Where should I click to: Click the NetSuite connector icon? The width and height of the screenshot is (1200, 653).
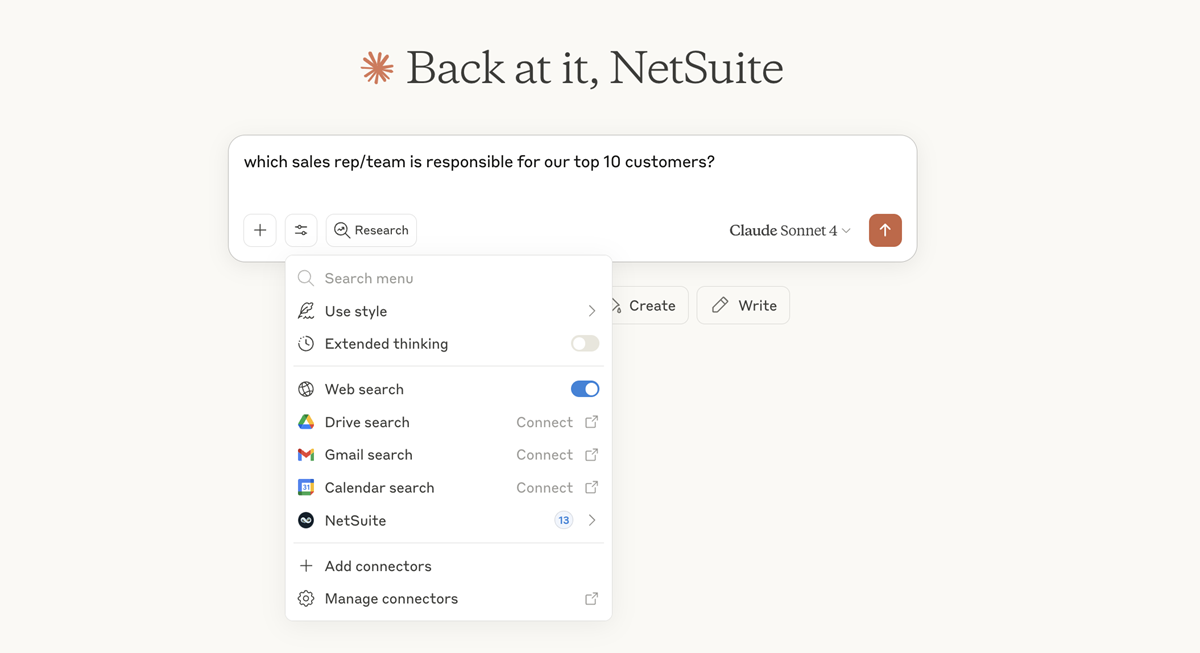click(x=305, y=520)
